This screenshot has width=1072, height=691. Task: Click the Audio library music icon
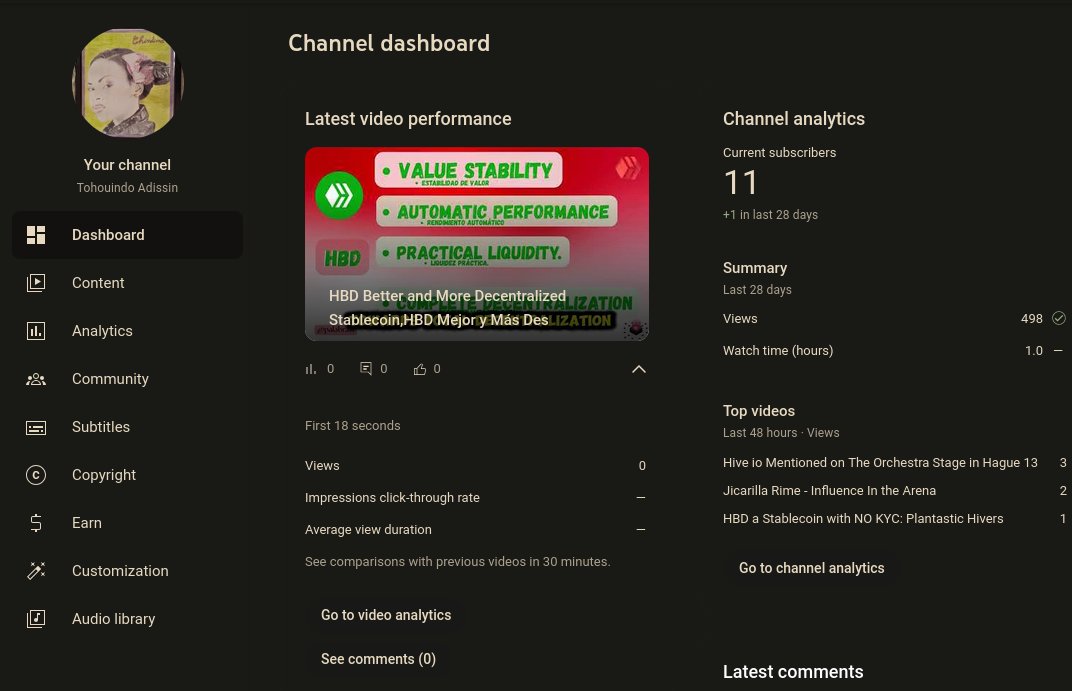[x=36, y=619]
